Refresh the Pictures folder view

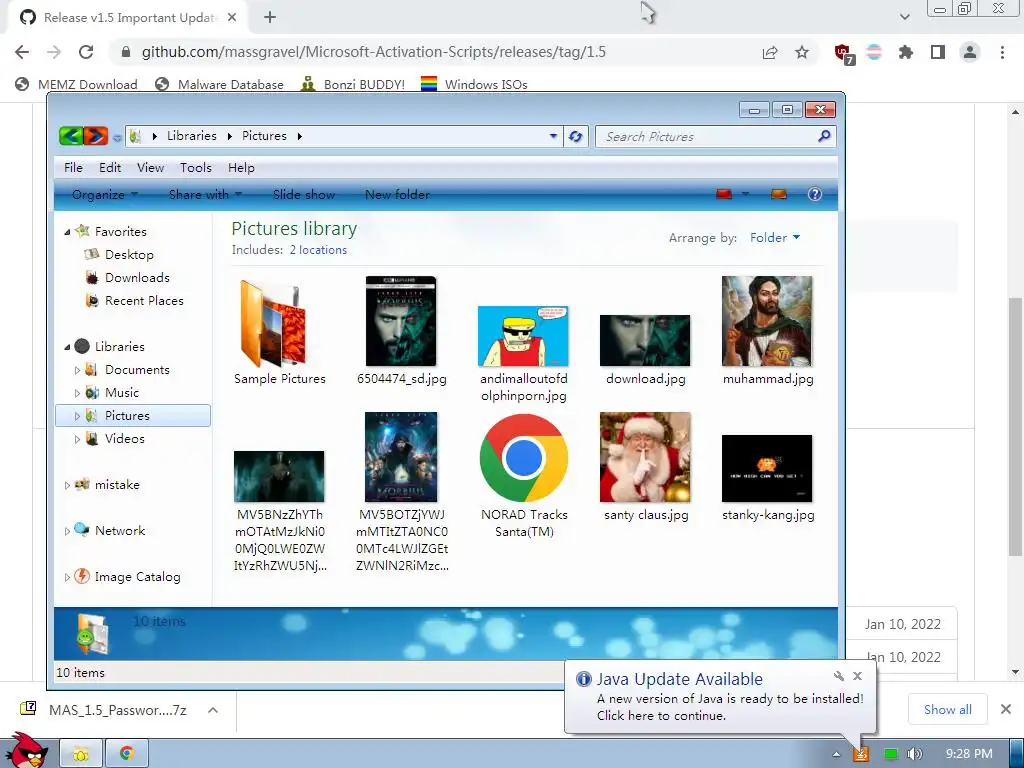[x=575, y=136]
